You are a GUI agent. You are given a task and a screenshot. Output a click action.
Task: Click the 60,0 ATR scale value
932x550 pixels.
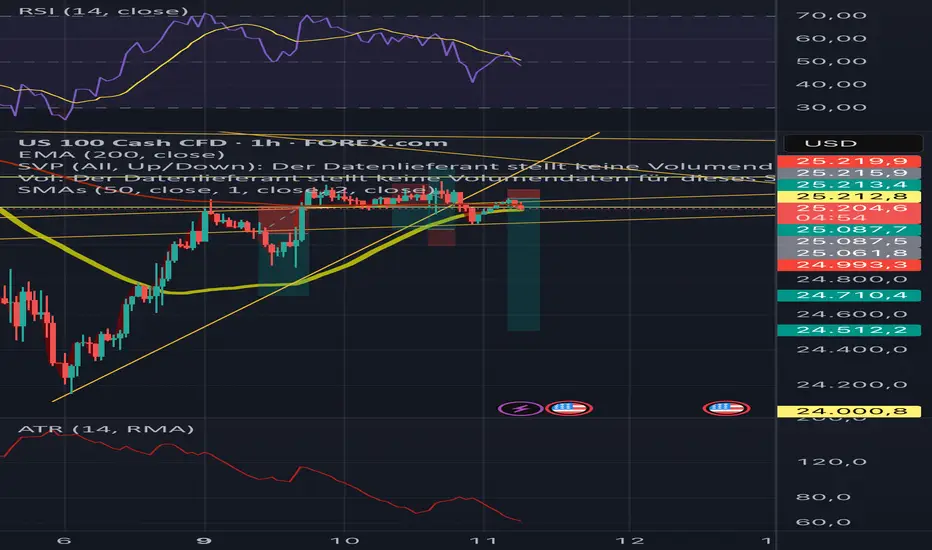click(823, 523)
